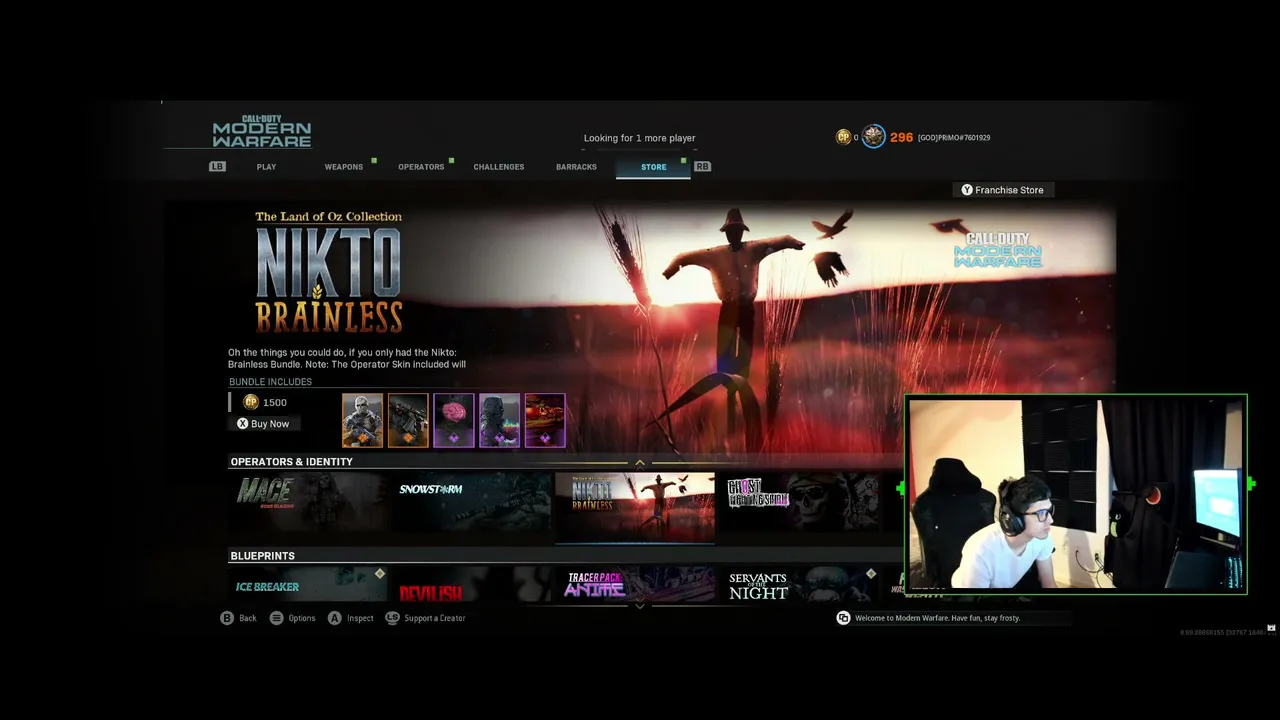Click the 'Looking for 1 more player' status
The width and height of the screenshot is (1280, 720).
(x=640, y=138)
